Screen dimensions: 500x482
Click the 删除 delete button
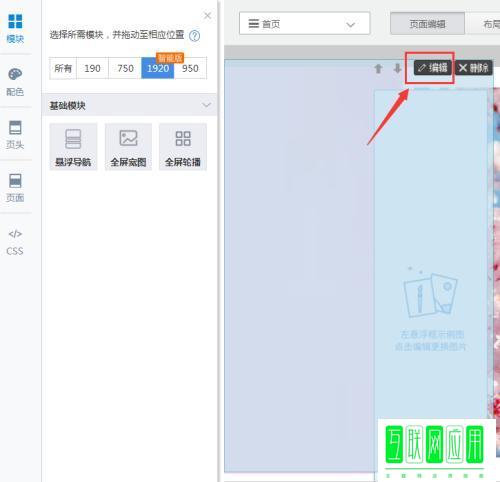pos(473,68)
